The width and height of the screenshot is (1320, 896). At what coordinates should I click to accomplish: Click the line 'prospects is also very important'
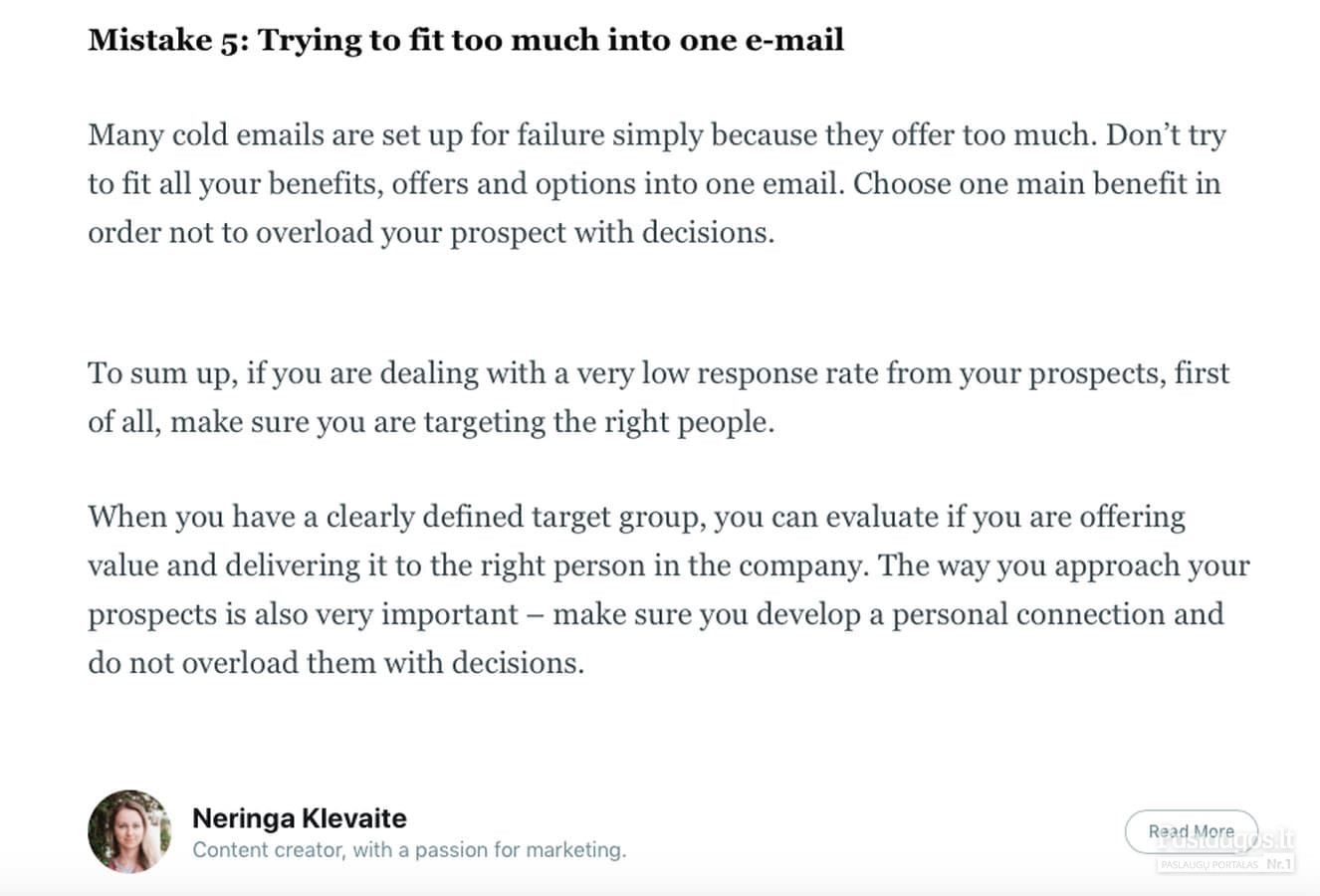tap(656, 614)
